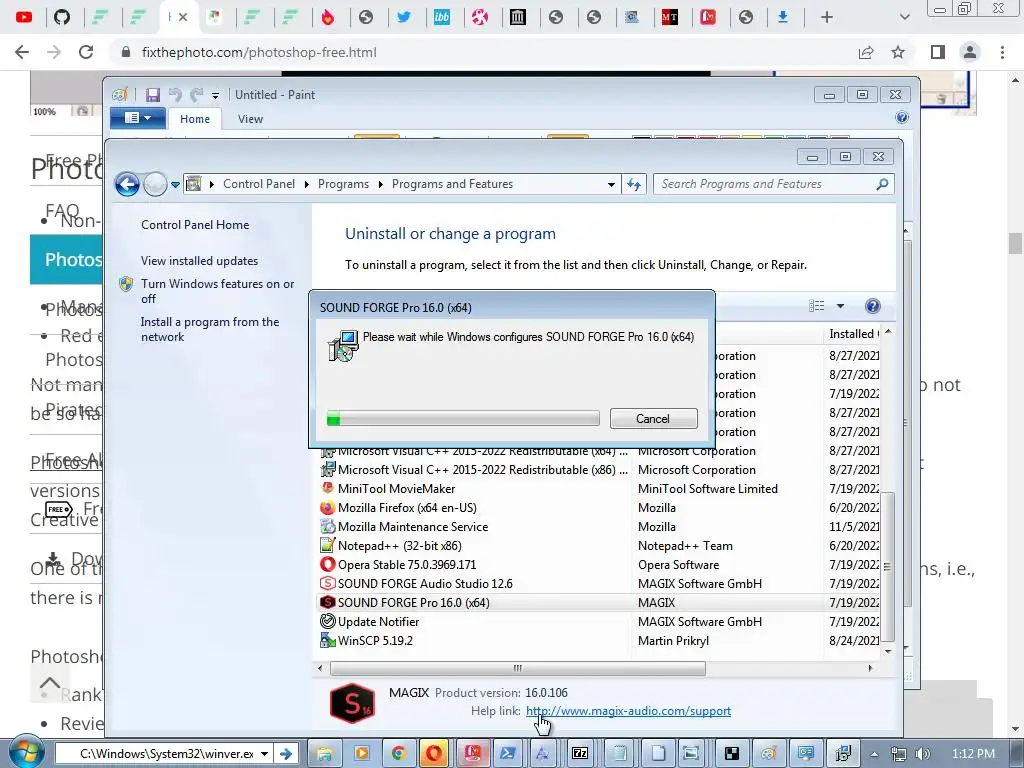The height and width of the screenshot is (768, 1024).
Task: Click the horizontal scrollbar of program list
Action: point(517,668)
